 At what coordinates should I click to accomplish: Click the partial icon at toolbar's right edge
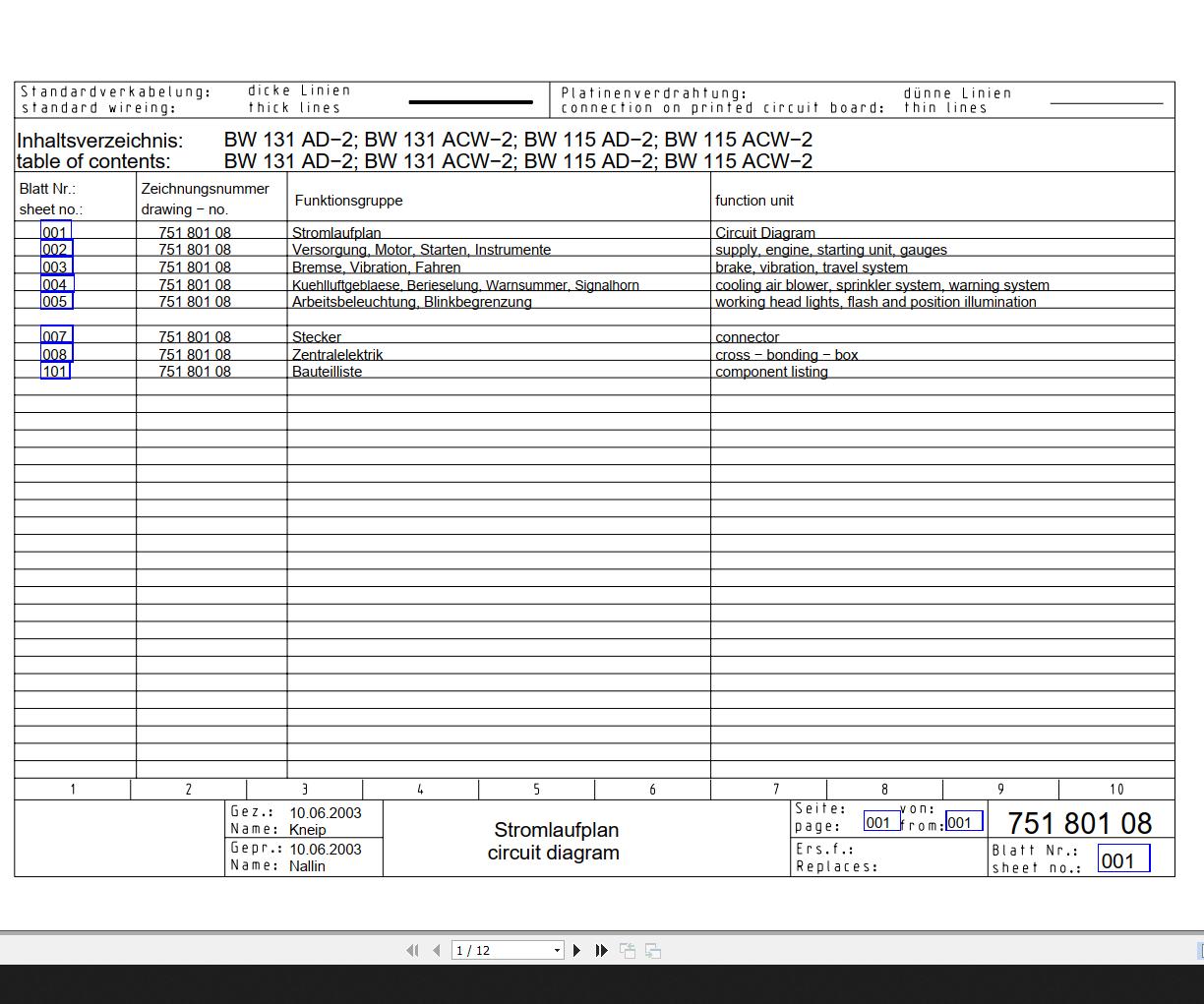(1200, 950)
